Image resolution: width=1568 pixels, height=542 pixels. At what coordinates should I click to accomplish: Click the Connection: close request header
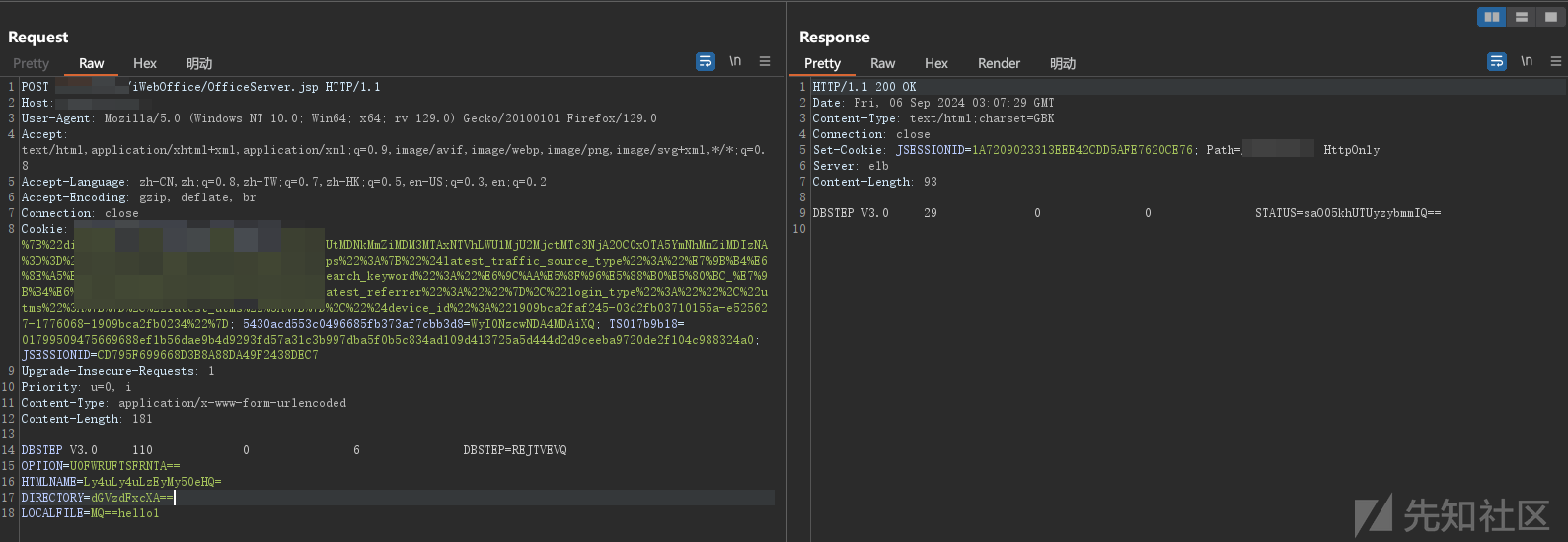tap(80, 213)
